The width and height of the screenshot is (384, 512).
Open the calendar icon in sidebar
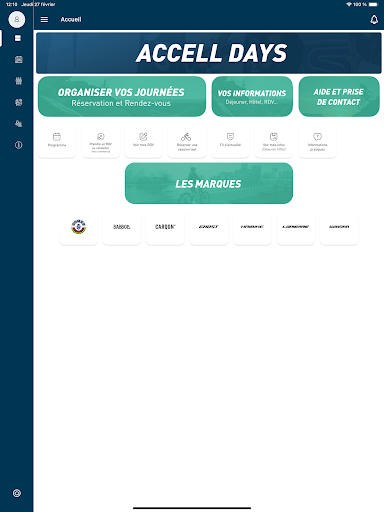point(19,60)
